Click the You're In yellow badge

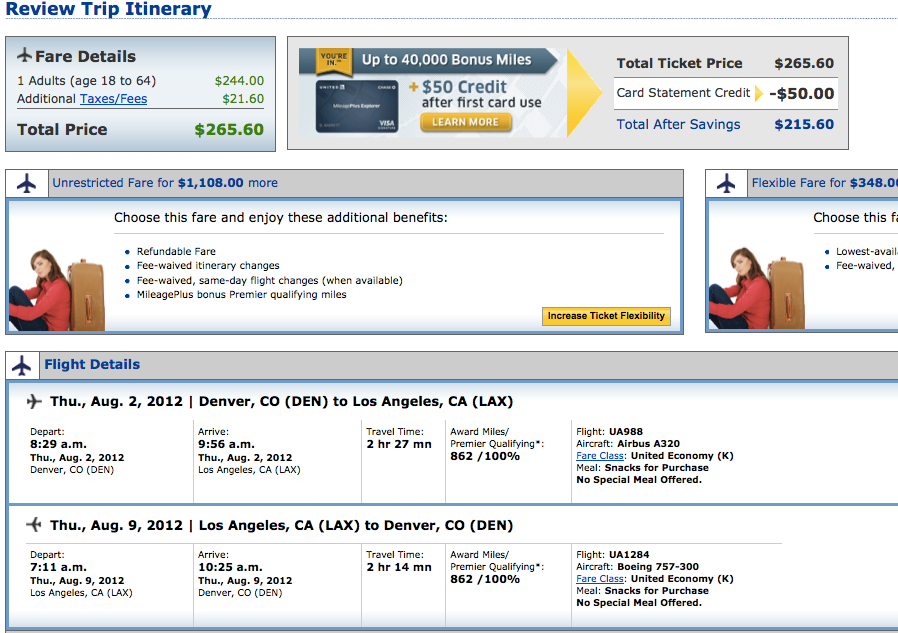pyautogui.click(x=332, y=58)
